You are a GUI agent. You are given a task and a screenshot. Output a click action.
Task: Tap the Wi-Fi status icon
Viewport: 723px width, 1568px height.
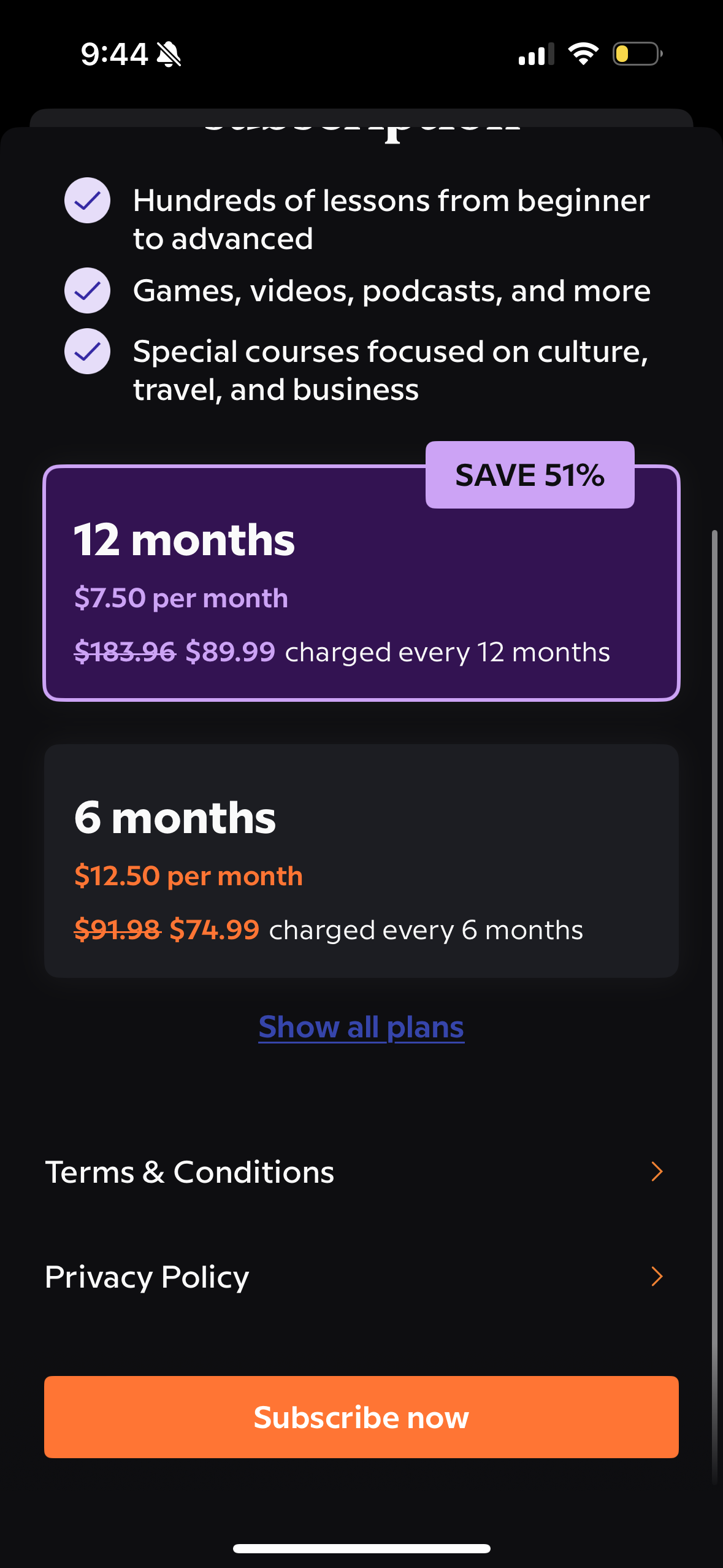(x=583, y=54)
